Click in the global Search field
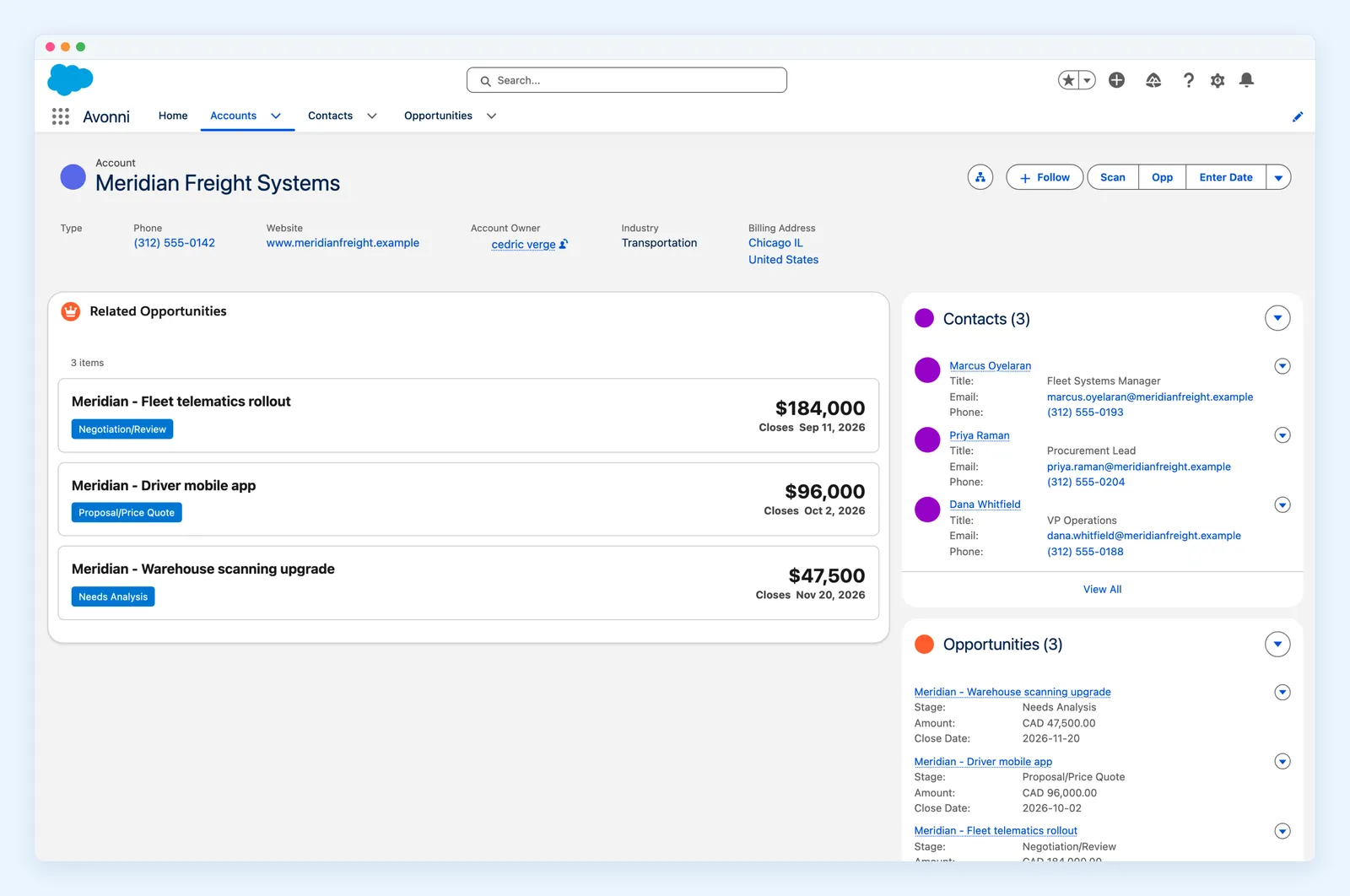 [x=627, y=80]
